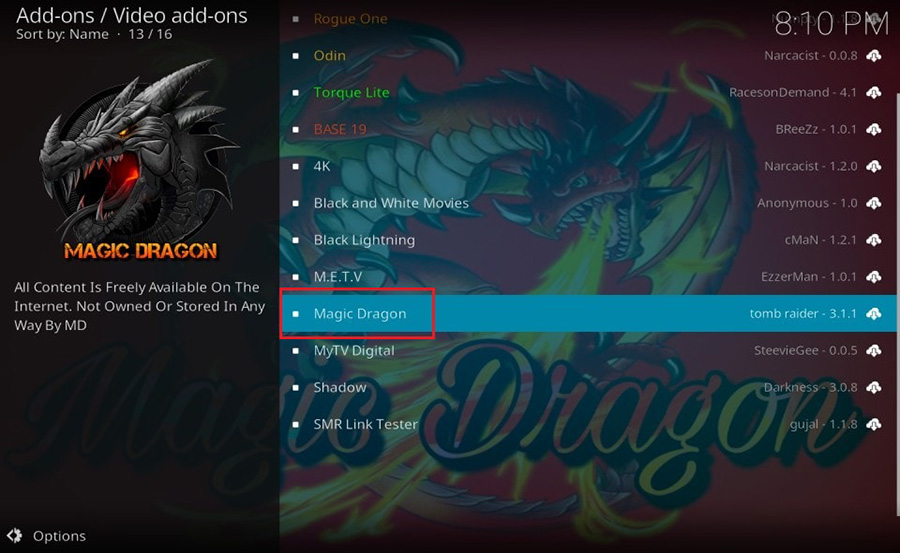Click the cloud icon for Magic Dragon
This screenshot has height=553, width=900.
(874, 314)
